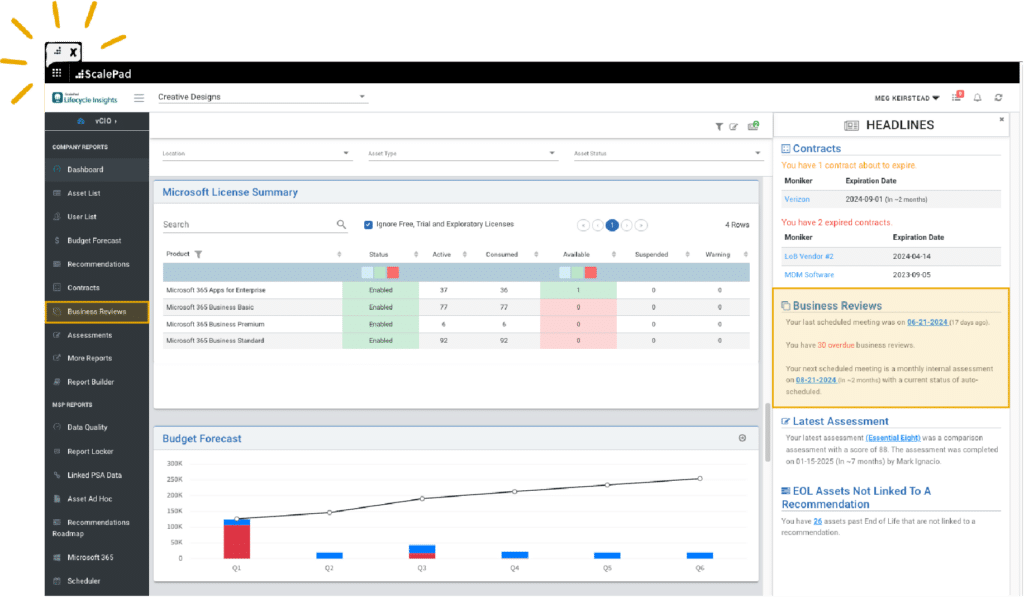1024x597 pixels.
Task: Open the Verizon contract link
Action: [x=795, y=199]
